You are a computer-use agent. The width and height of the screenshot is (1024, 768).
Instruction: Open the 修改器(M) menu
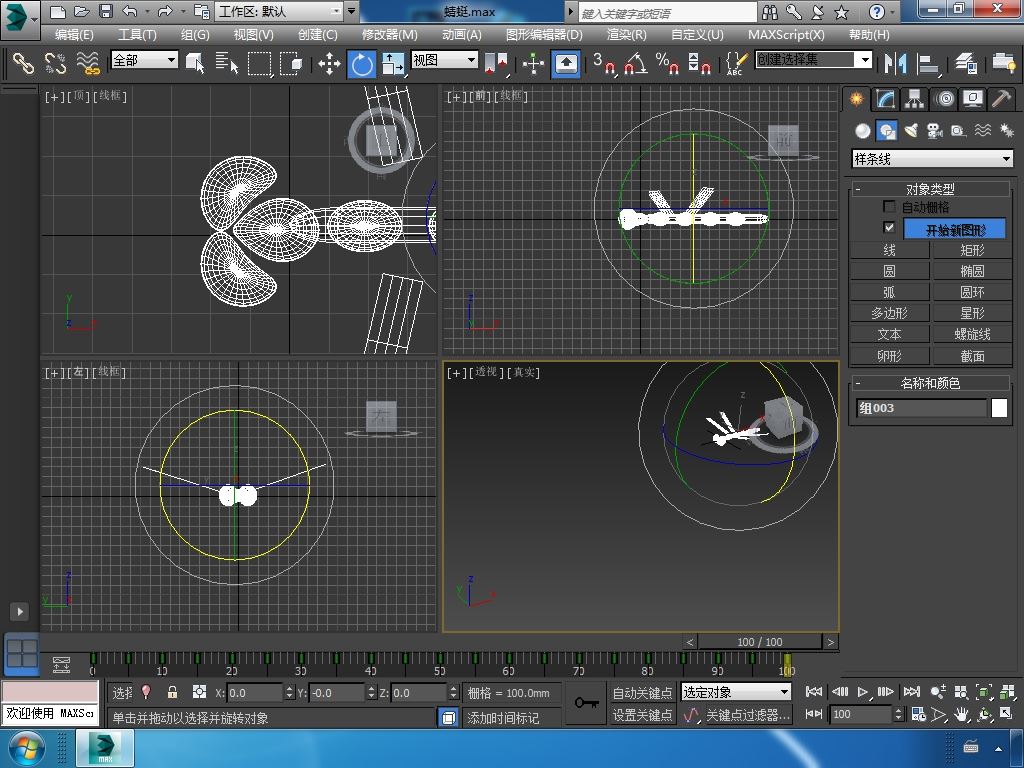(389, 34)
